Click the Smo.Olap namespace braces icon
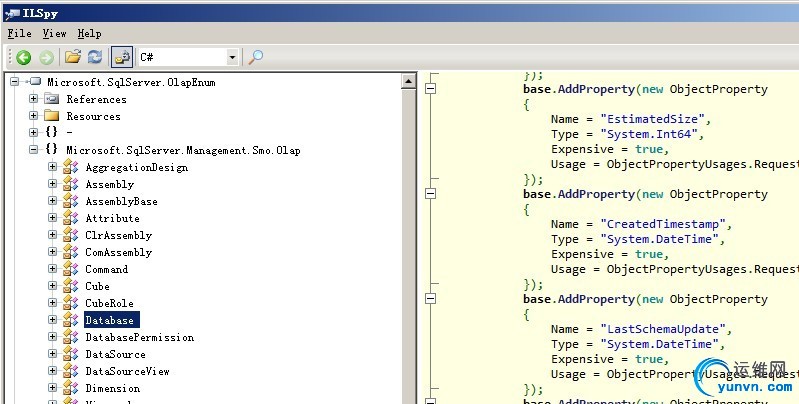Viewport: 799px width, 404px height. [x=51, y=149]
